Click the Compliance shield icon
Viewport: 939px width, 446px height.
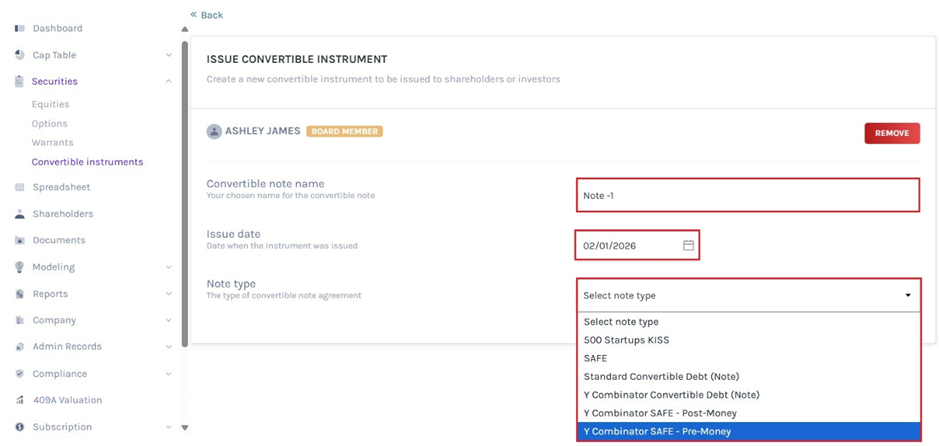20,374
